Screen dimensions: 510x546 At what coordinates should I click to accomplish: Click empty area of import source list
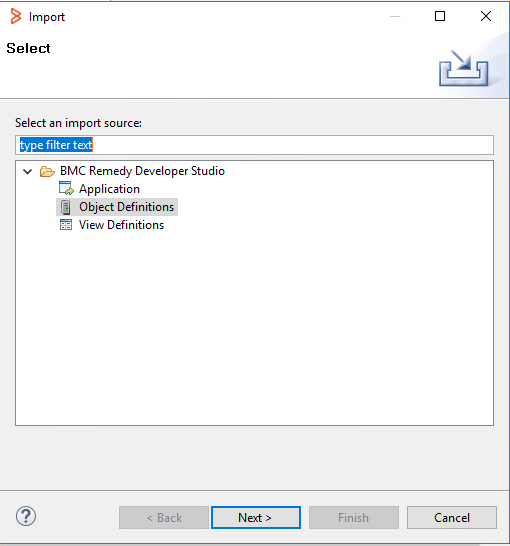254,327
